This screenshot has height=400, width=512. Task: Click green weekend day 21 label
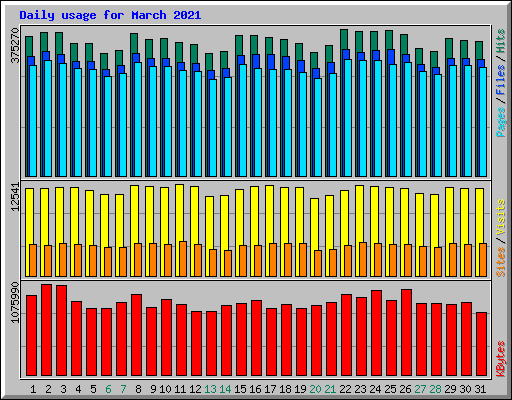(x=330, y=389)
